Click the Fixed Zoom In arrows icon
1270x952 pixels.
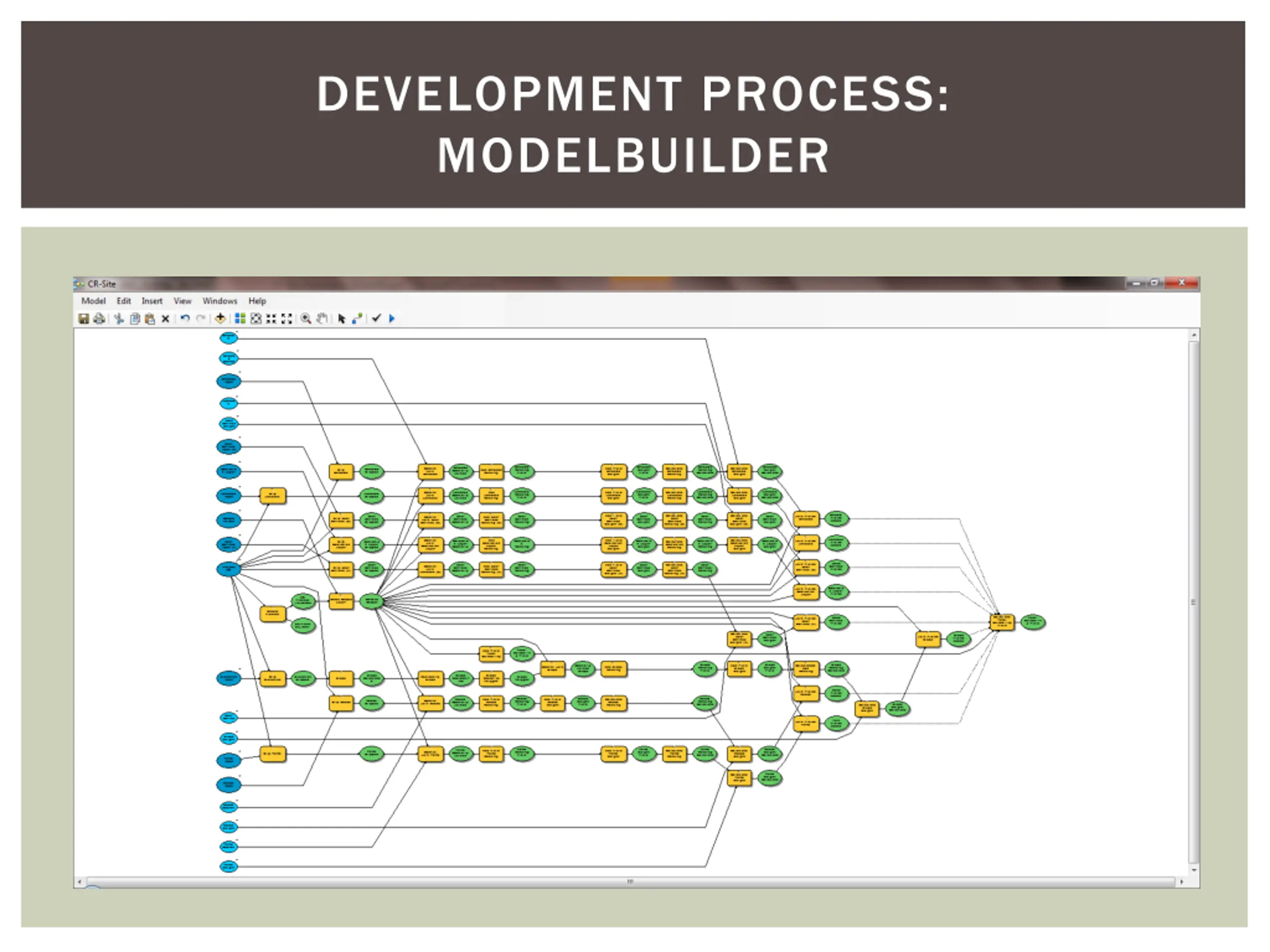[x=271, y=318]
